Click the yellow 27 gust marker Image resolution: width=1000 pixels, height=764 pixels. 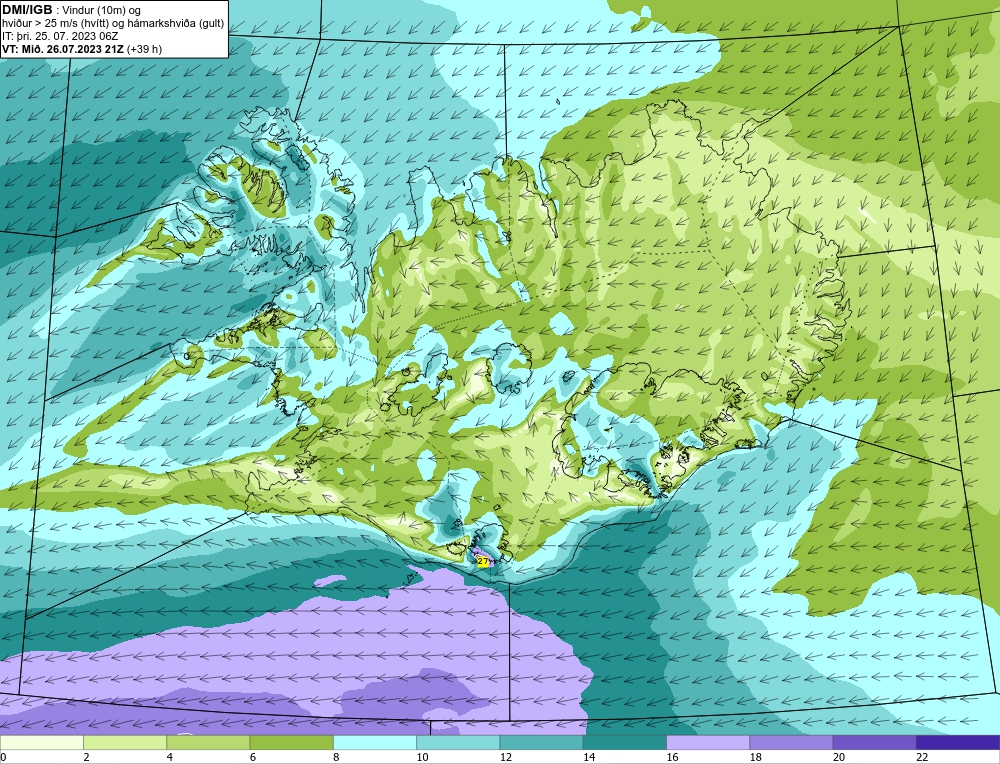point(483,561)
